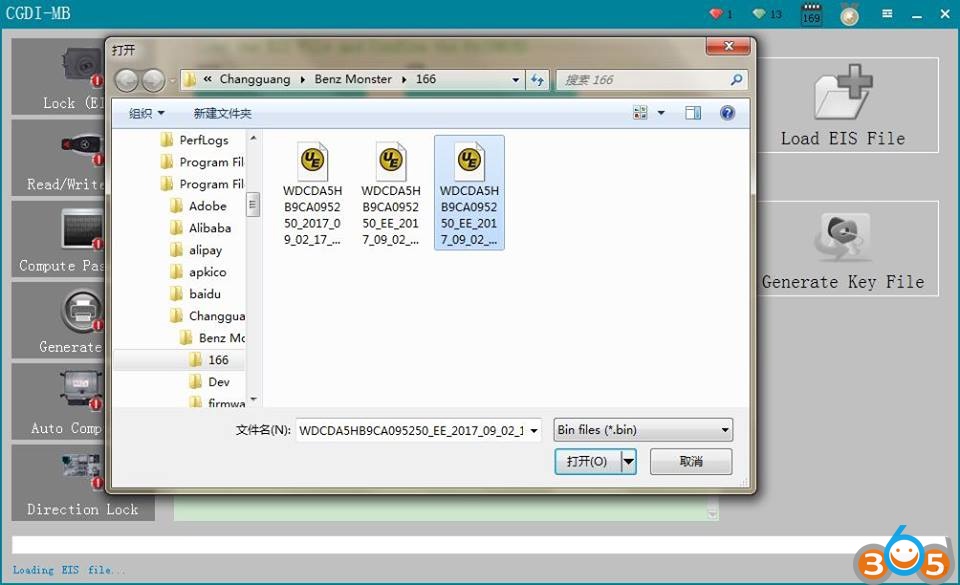
Task: Open the change view options dropdown arrow
Action: click(x=661, y=113)
